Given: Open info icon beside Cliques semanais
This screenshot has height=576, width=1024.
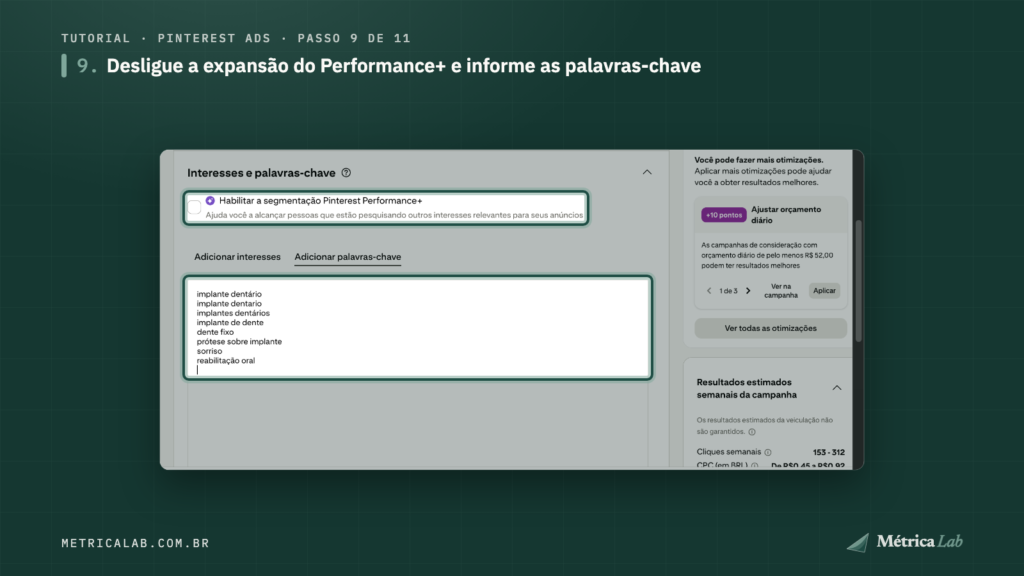Looking at the screenshot, I should 768,452.
